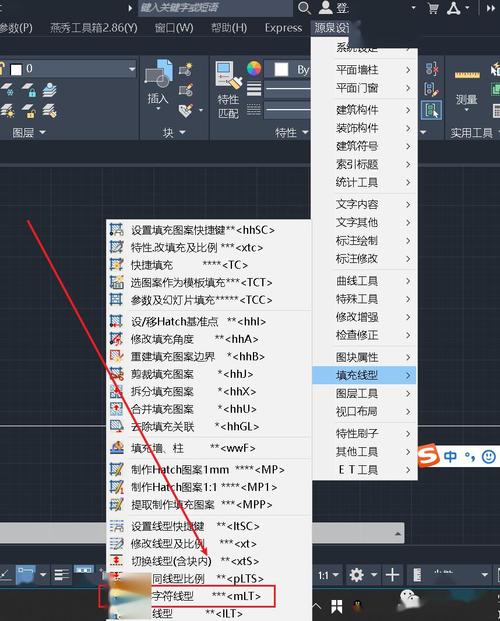Toggle Sogou Chinese input mode 中

coord(450,457)
